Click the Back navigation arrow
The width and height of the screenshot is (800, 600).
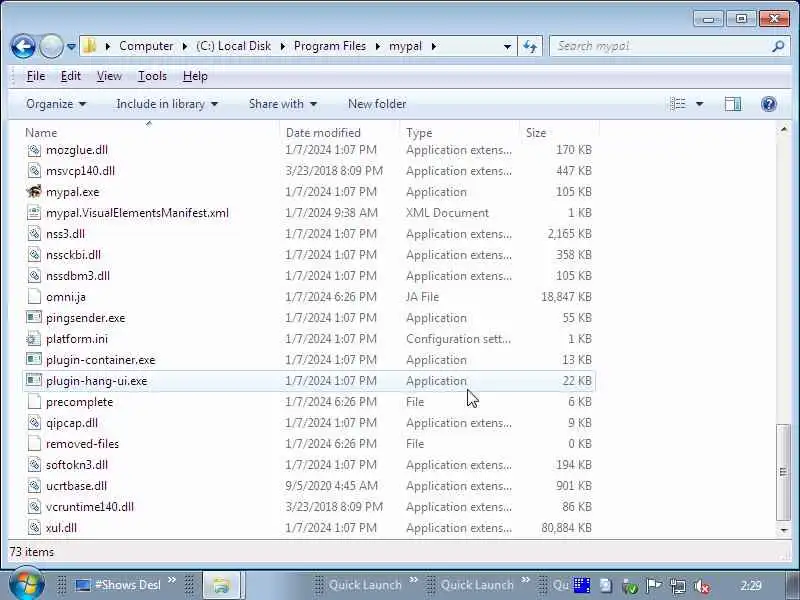point(23,46)
